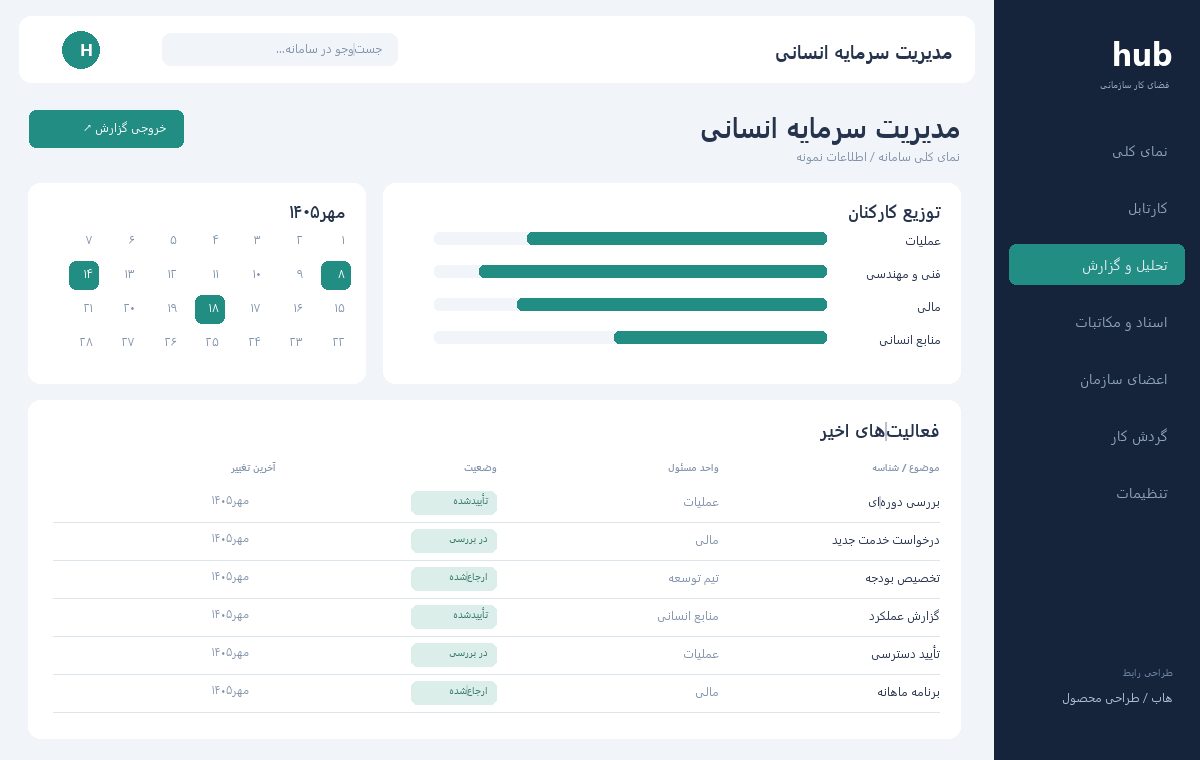Click تأییدشده badge in گزارش عملکرد row
1200x760 pixels.
(454, 617)
